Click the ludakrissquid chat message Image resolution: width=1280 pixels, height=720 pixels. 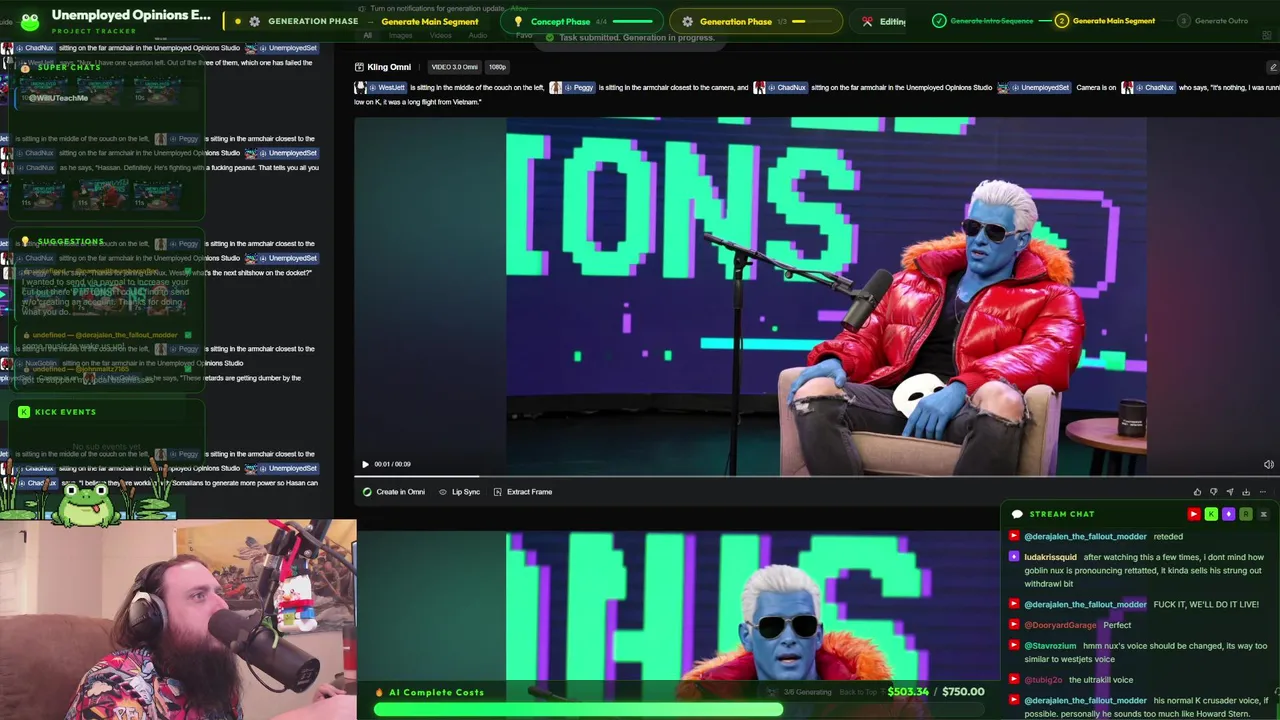[x=1139, y=570]
